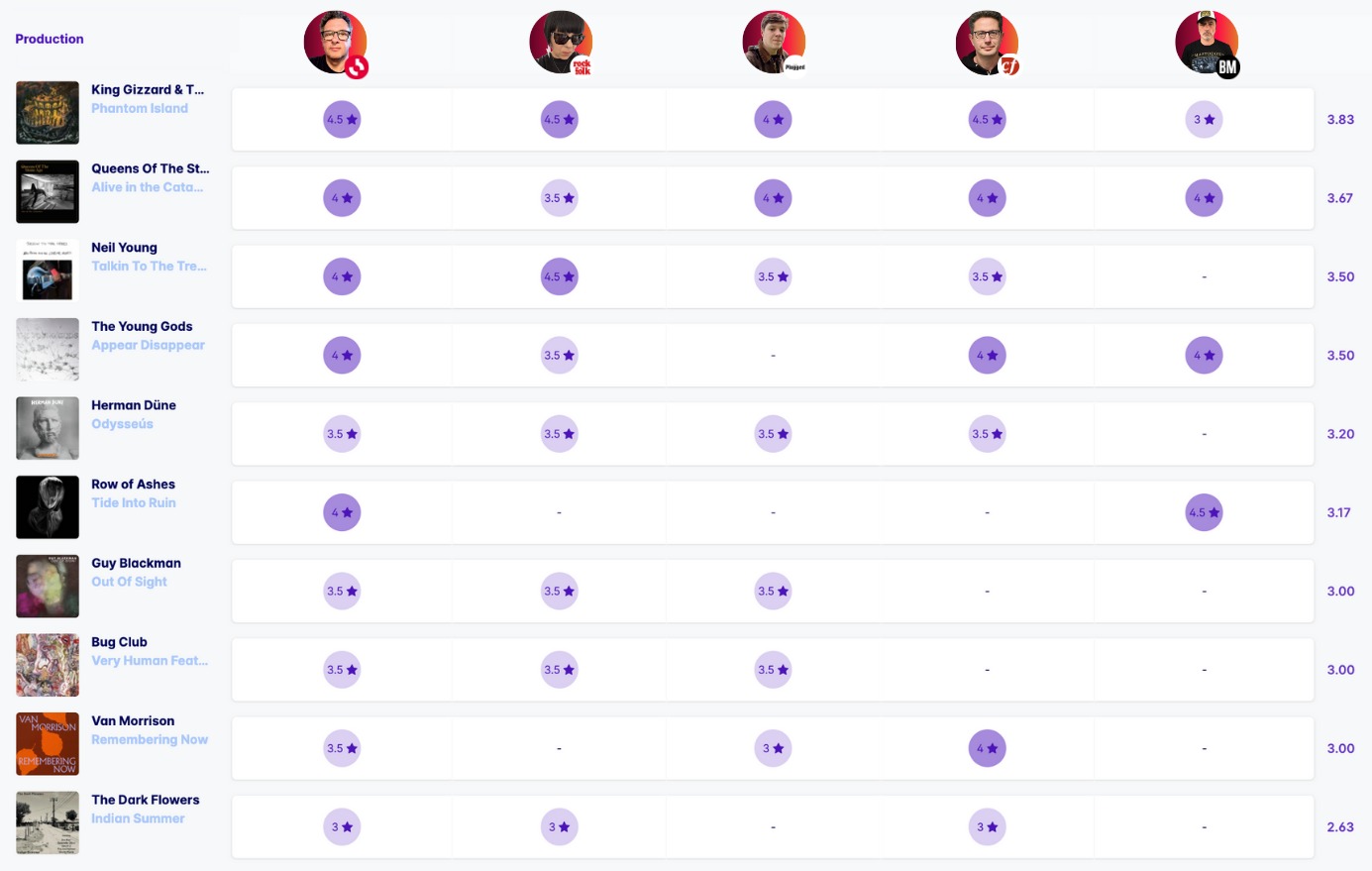
Task: Click the Out Of Sight album title
Action: coord(129,582)
